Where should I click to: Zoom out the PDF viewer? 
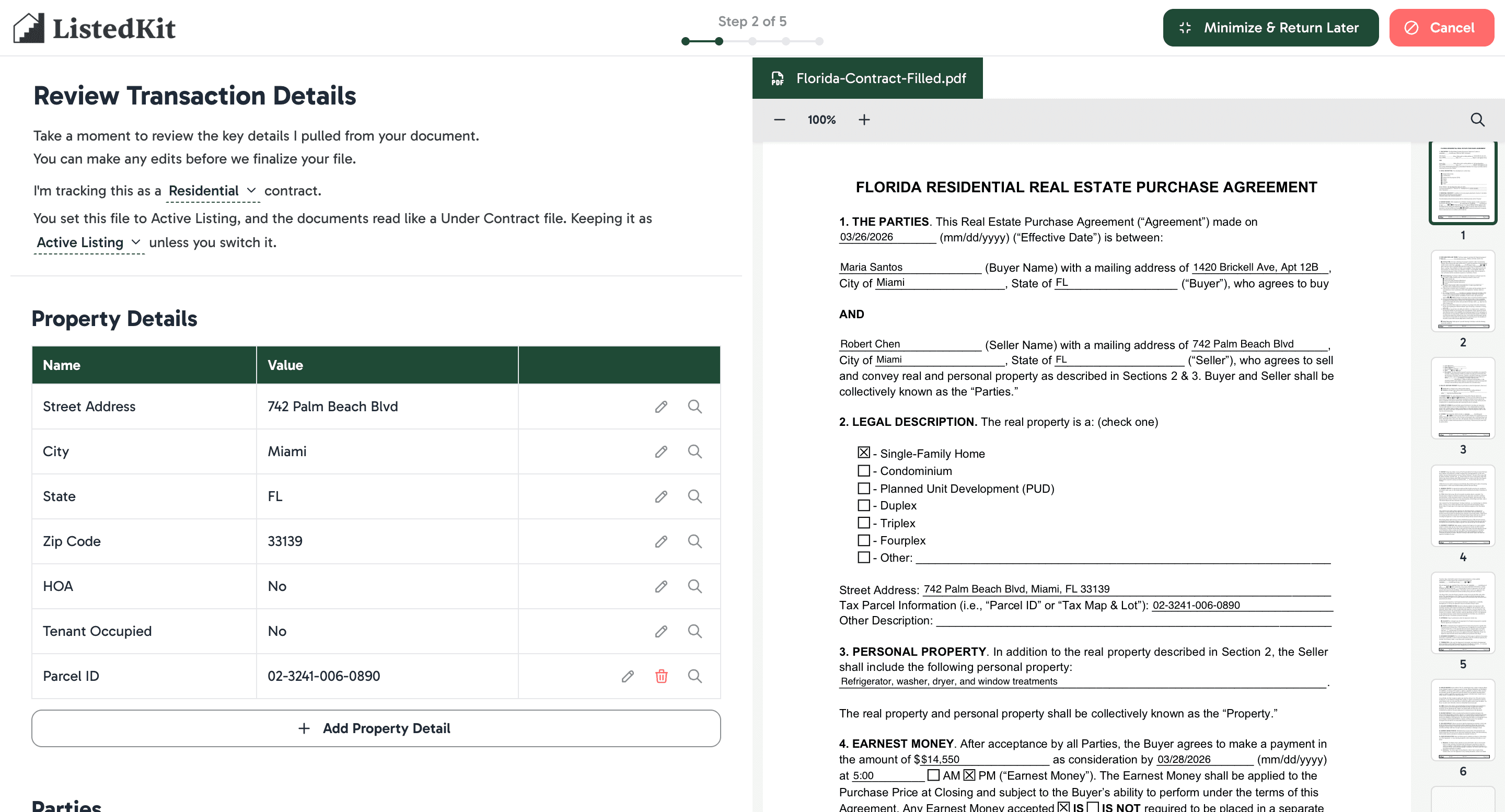point(779,120)
